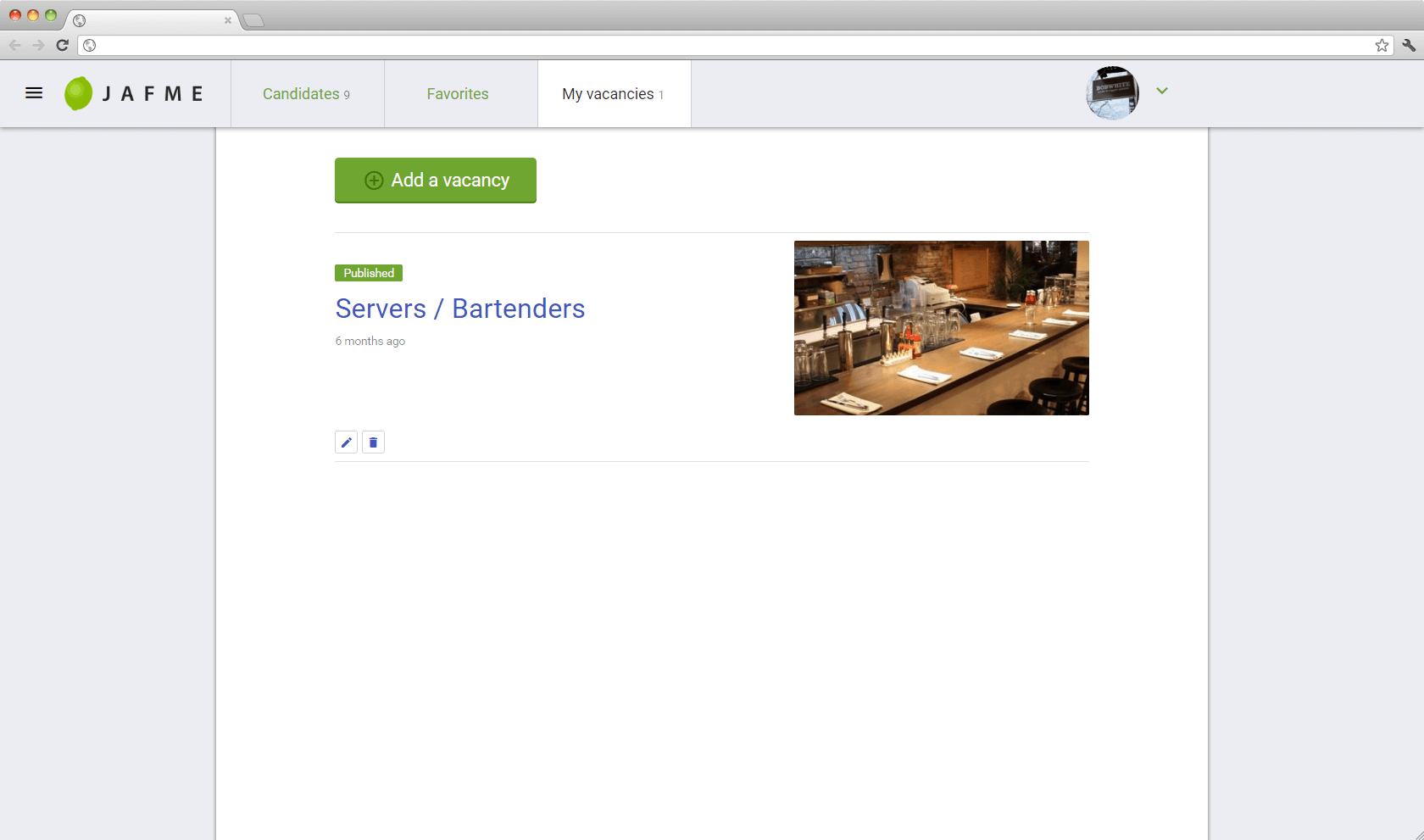Click the profile avatar picture
Screen dimensions: 1424x840
(x=1112, y=93)
